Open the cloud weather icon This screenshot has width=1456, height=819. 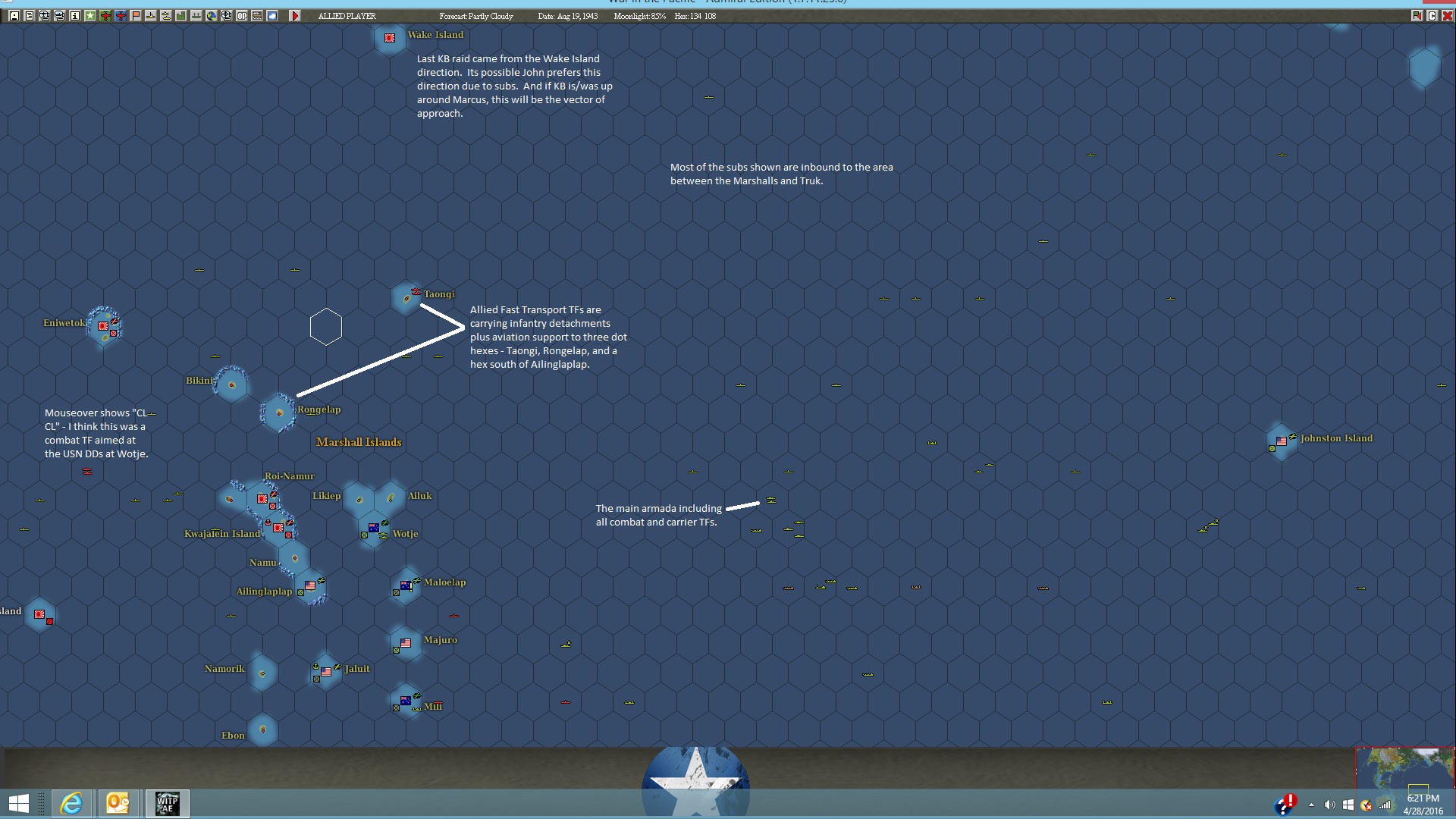click(x=272, y=16)
